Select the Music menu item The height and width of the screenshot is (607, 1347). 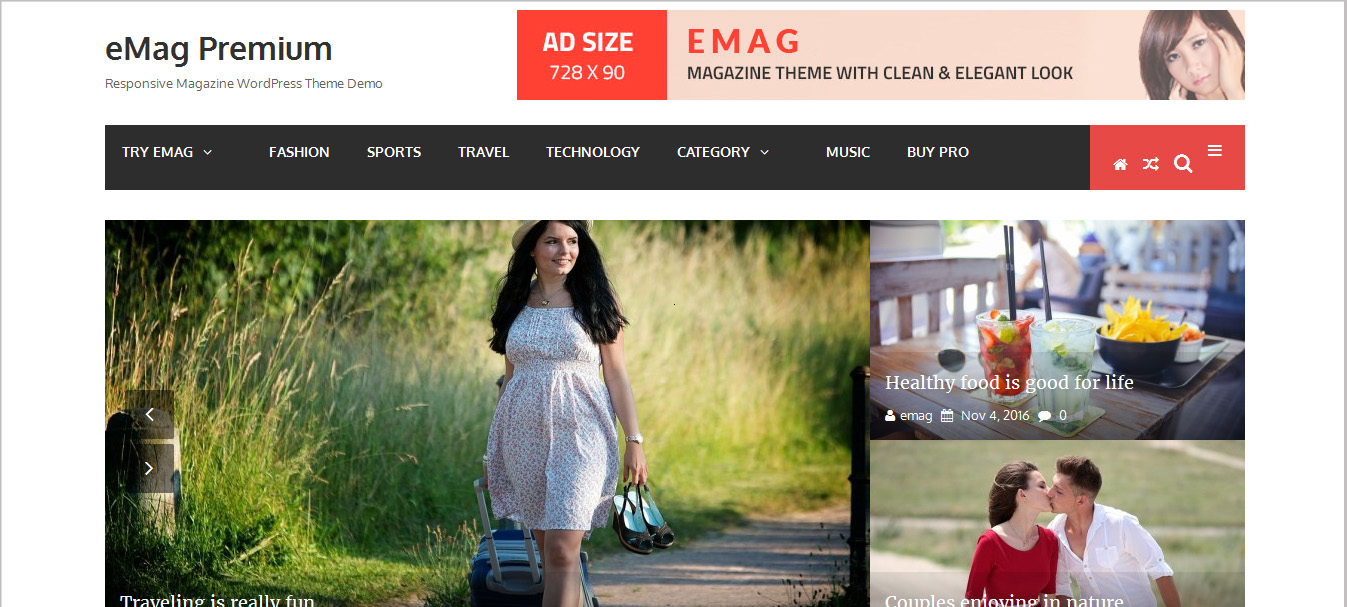coord(848,152)
